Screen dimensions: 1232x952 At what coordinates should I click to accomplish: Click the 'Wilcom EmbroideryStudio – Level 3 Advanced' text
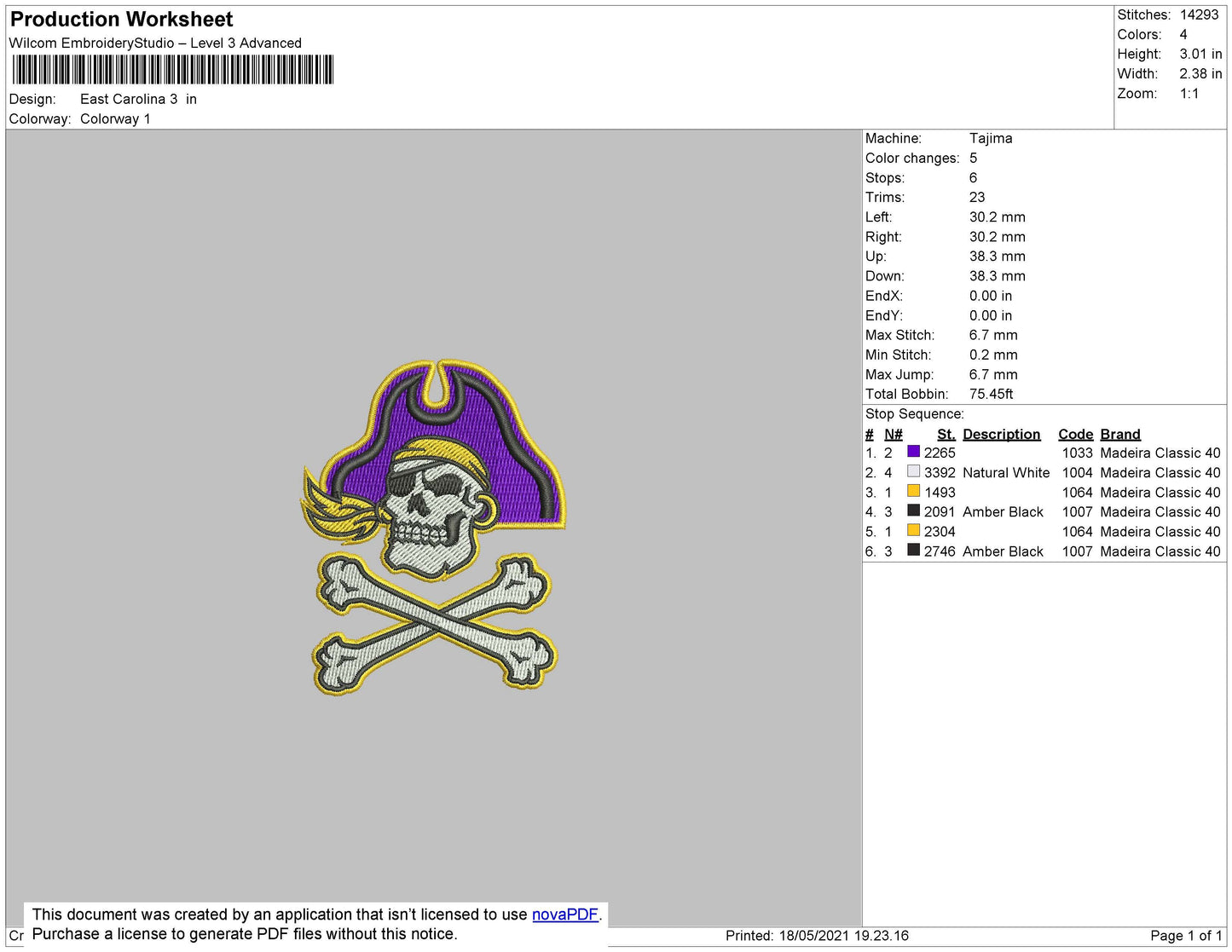pyautogui.click(x=155, y=43)
